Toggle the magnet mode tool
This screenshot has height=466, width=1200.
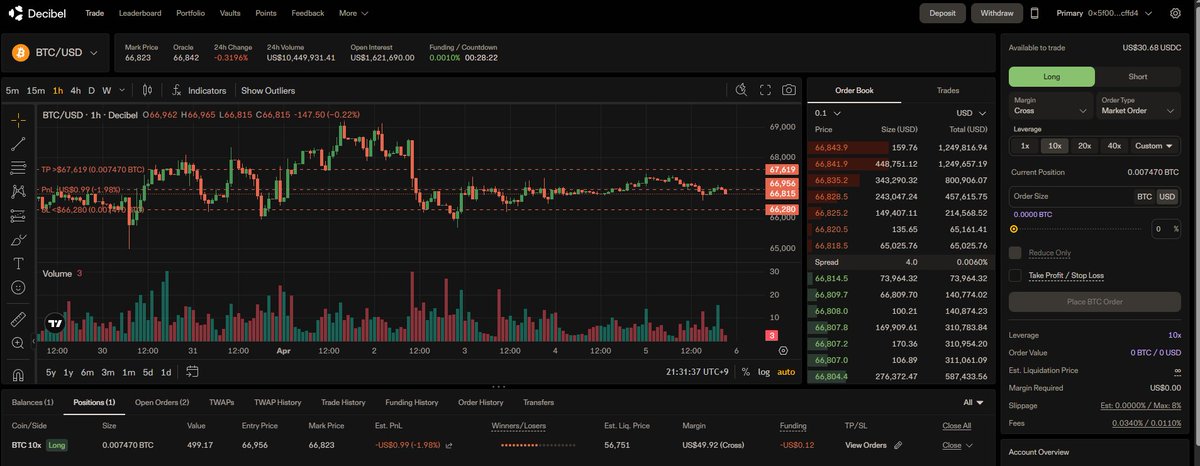point(18,375)
